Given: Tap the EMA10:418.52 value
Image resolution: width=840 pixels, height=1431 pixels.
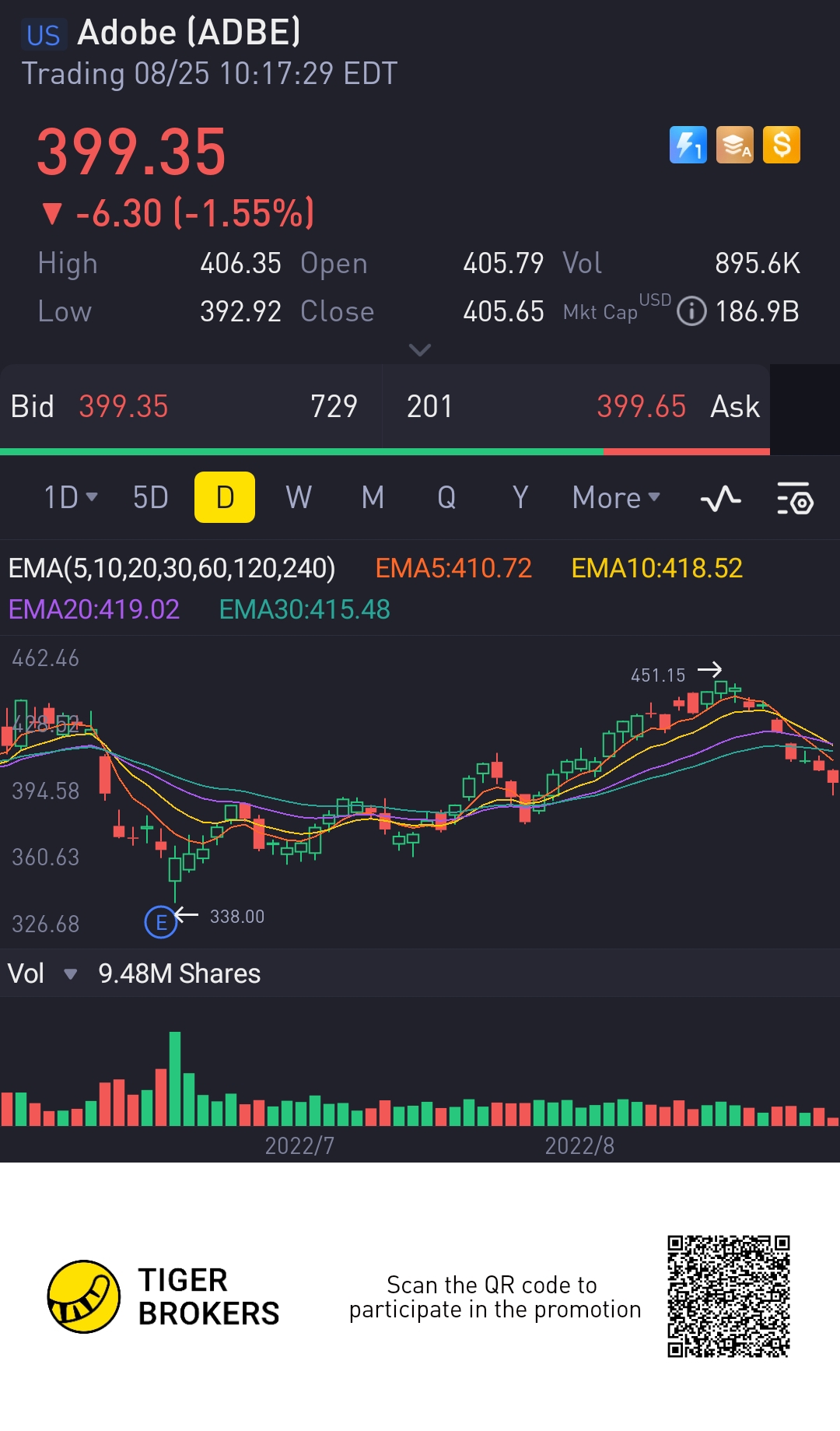Looking at the screenshot, I should click(x=657, y=568).
